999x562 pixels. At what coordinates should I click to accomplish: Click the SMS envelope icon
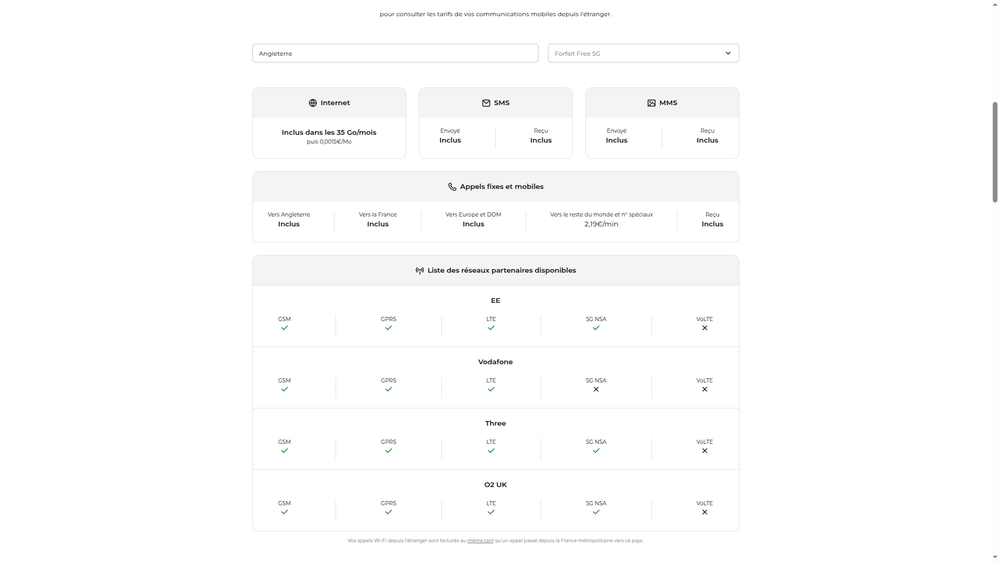(486, 103)
